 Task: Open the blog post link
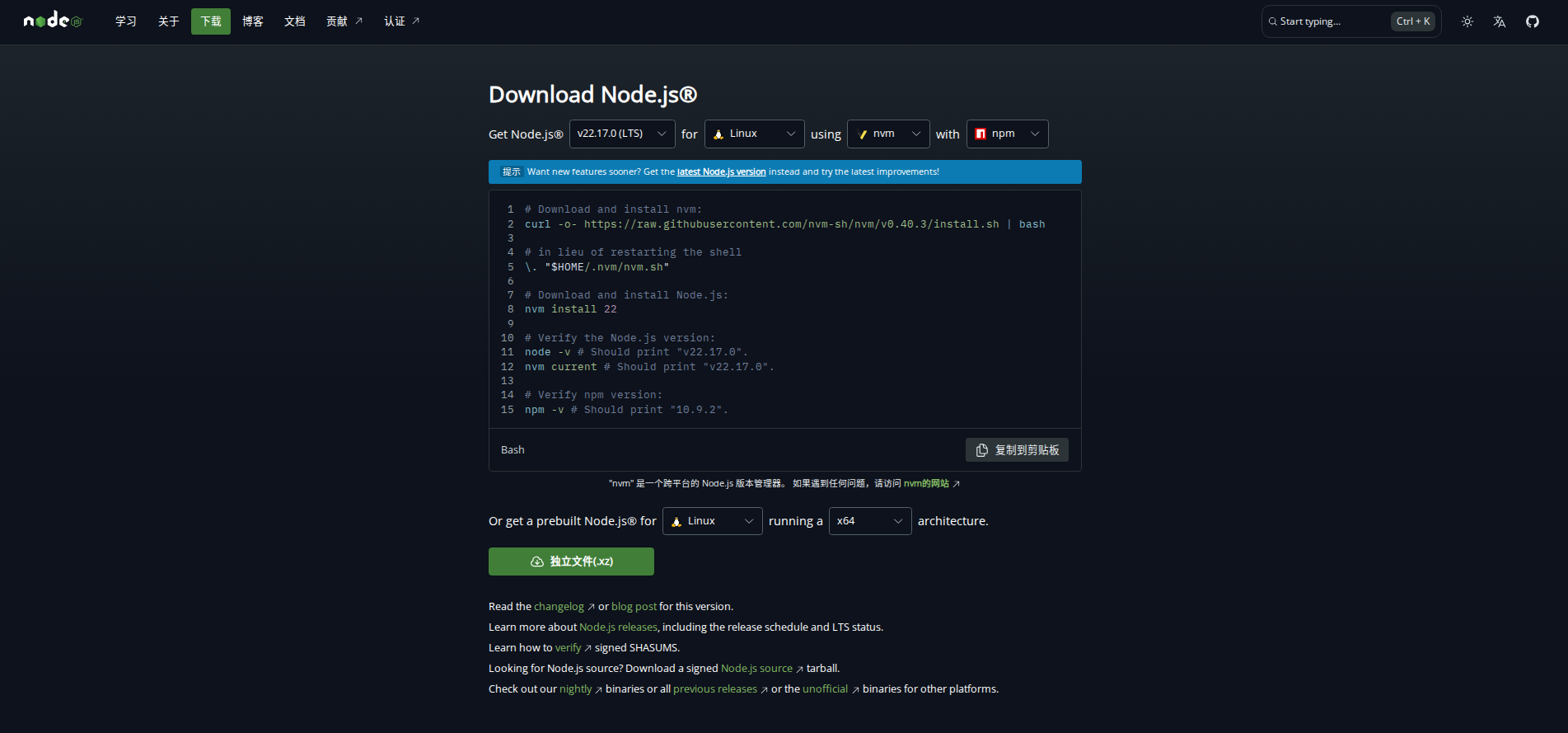coord(634,607)
